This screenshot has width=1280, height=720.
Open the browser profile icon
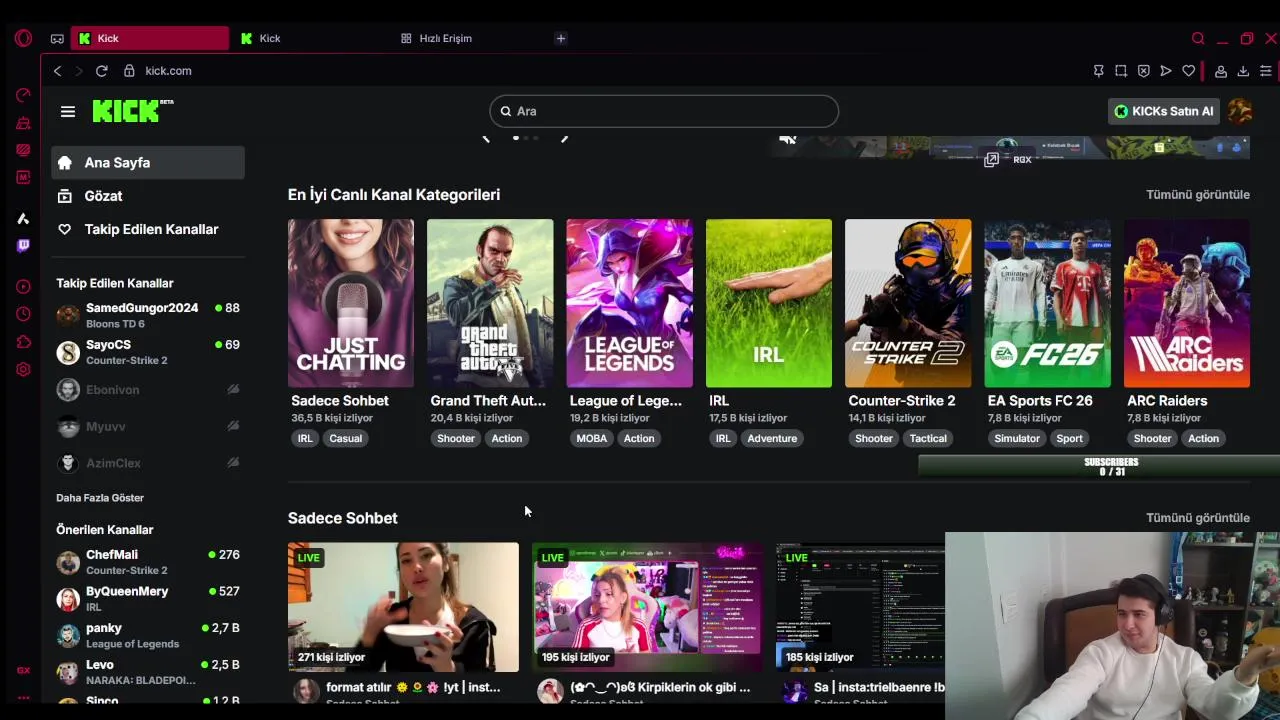(x=1221, y=71)
